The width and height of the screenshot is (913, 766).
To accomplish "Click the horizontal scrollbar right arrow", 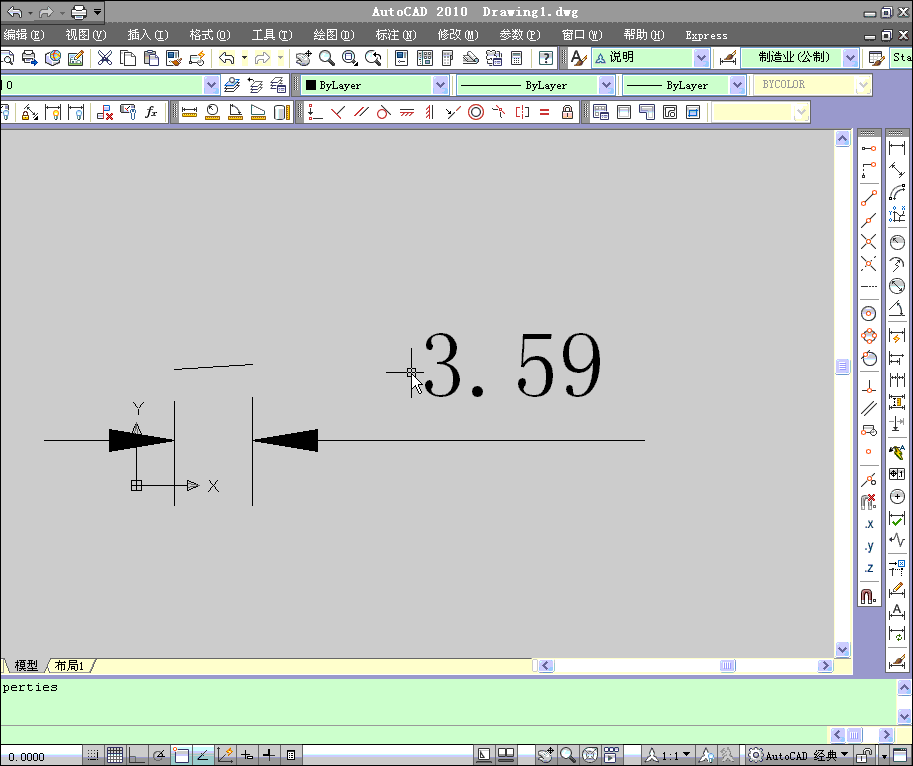I will 825,665.
